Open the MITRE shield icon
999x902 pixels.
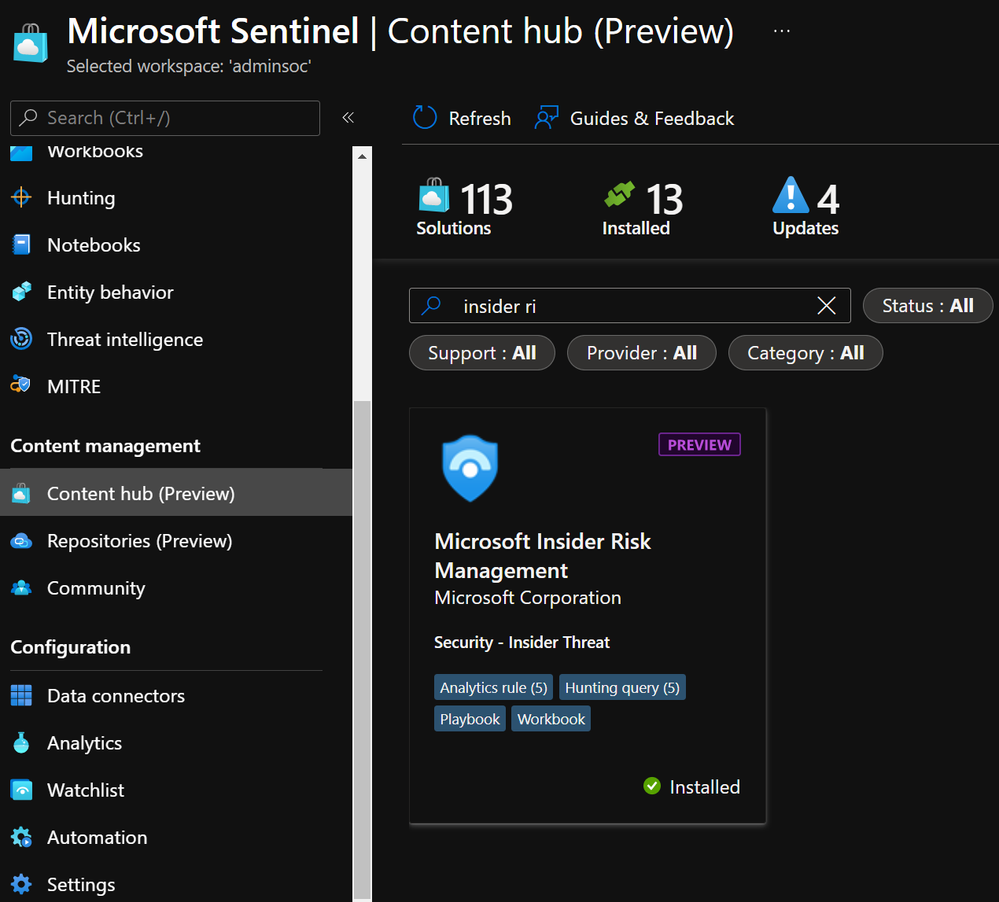[x=21, y=385]
